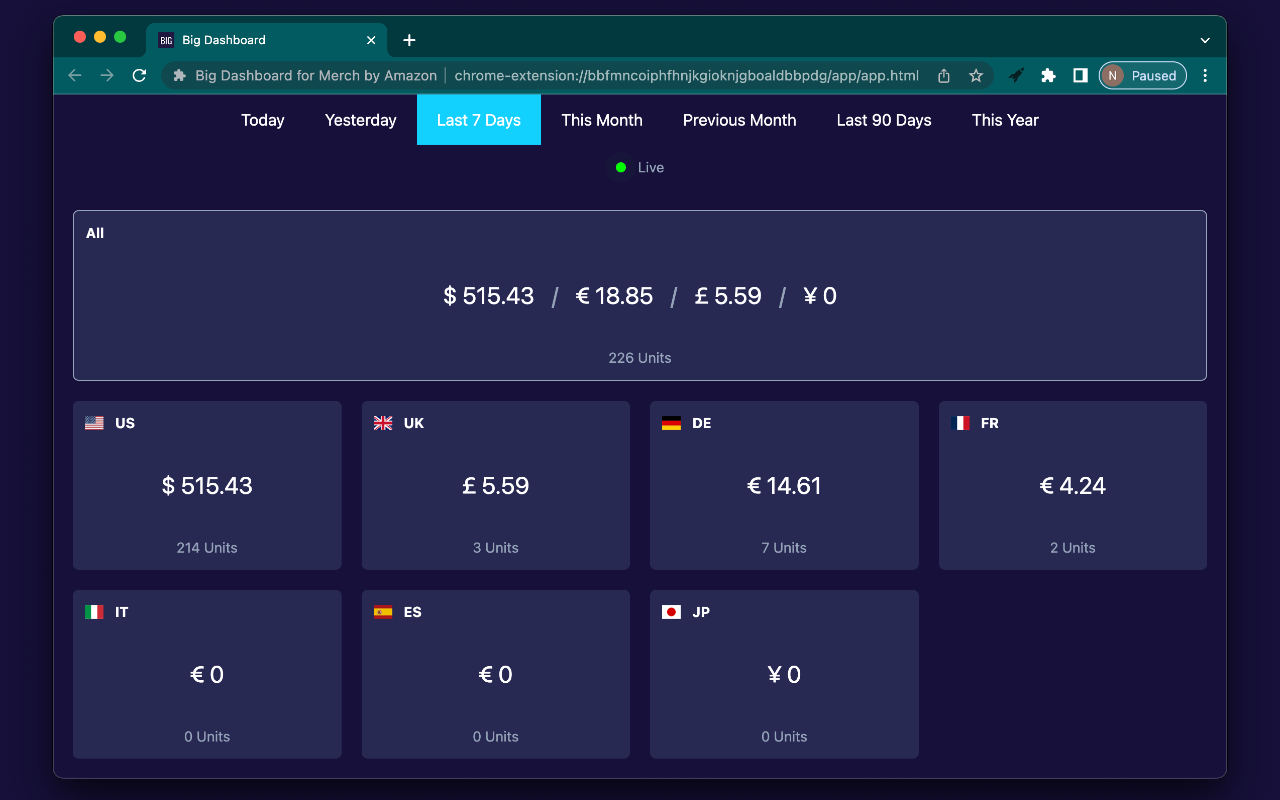Viewport: 1280px width, 800px height.
Task: Click inside the address bar URL
Action: (x=690, y=75)
